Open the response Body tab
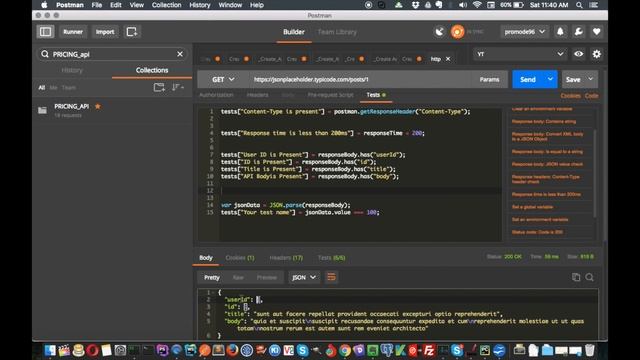The image size is (640, 360). click(x=206, y=258)
